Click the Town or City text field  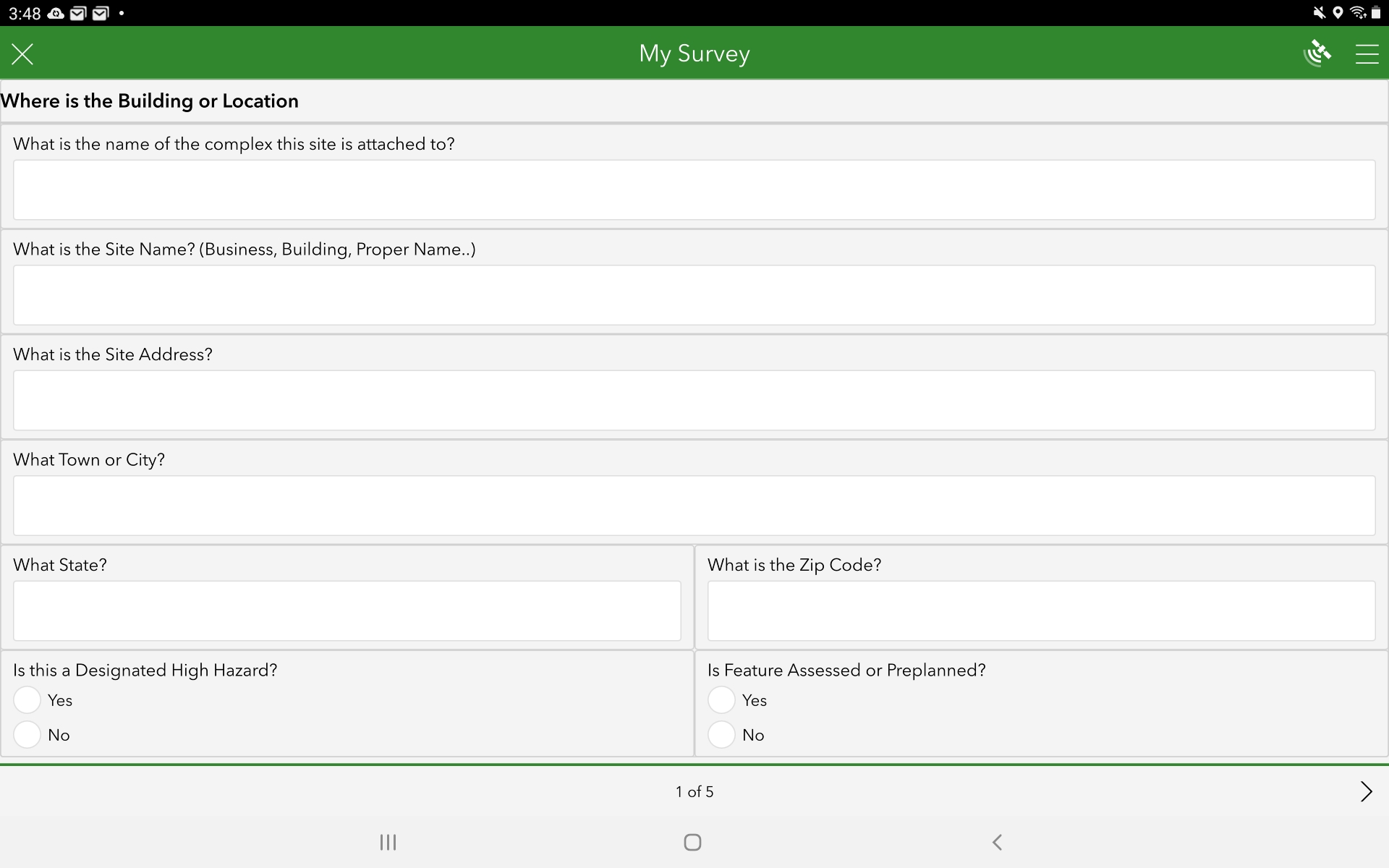pyautogui.click(x=693, y=505)
